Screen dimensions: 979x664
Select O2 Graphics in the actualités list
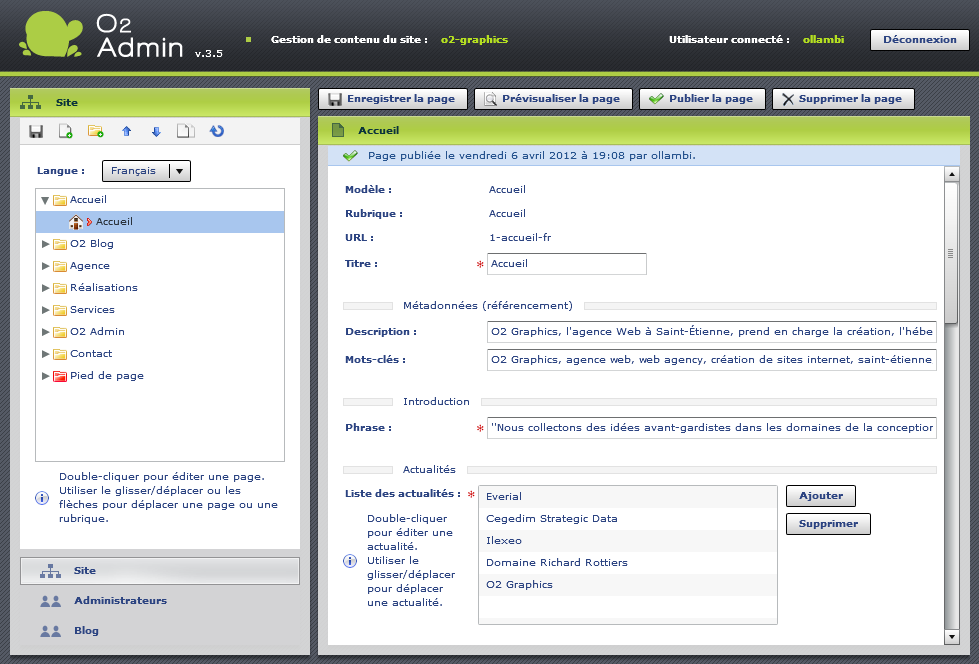point(627,585)
